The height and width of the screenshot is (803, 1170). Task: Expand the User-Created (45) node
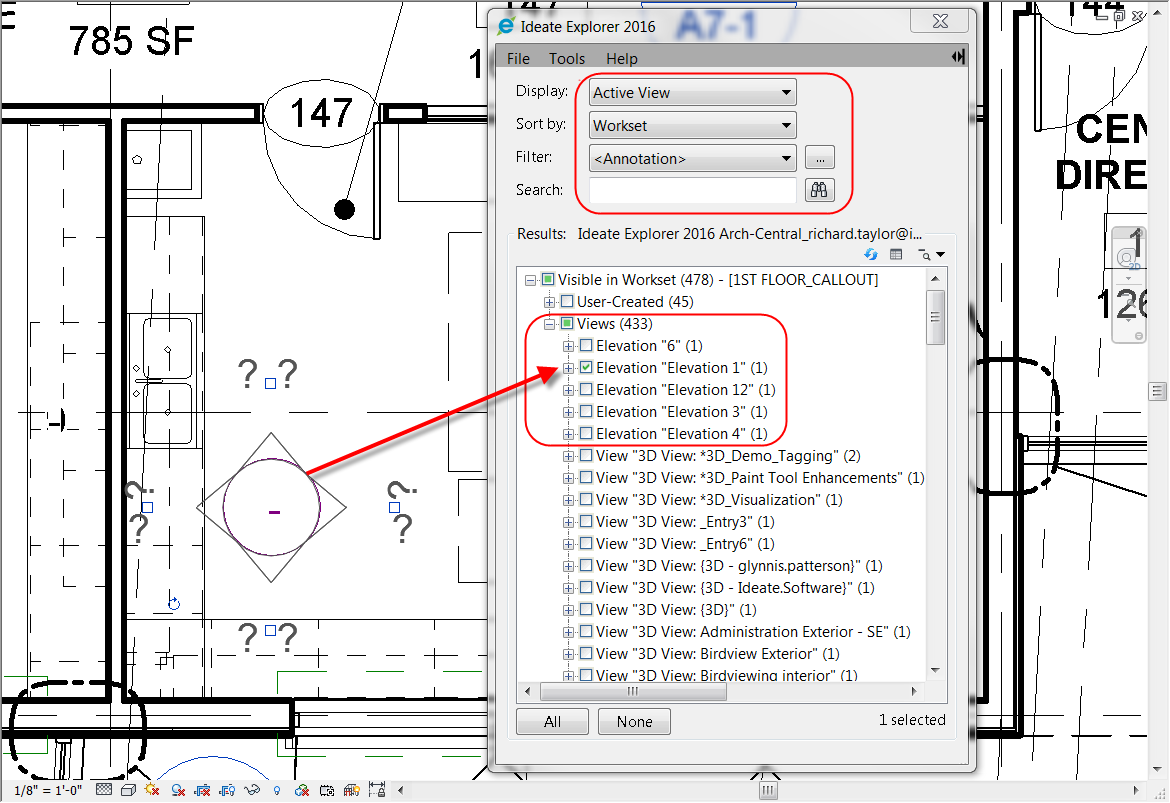click(549, 302)
